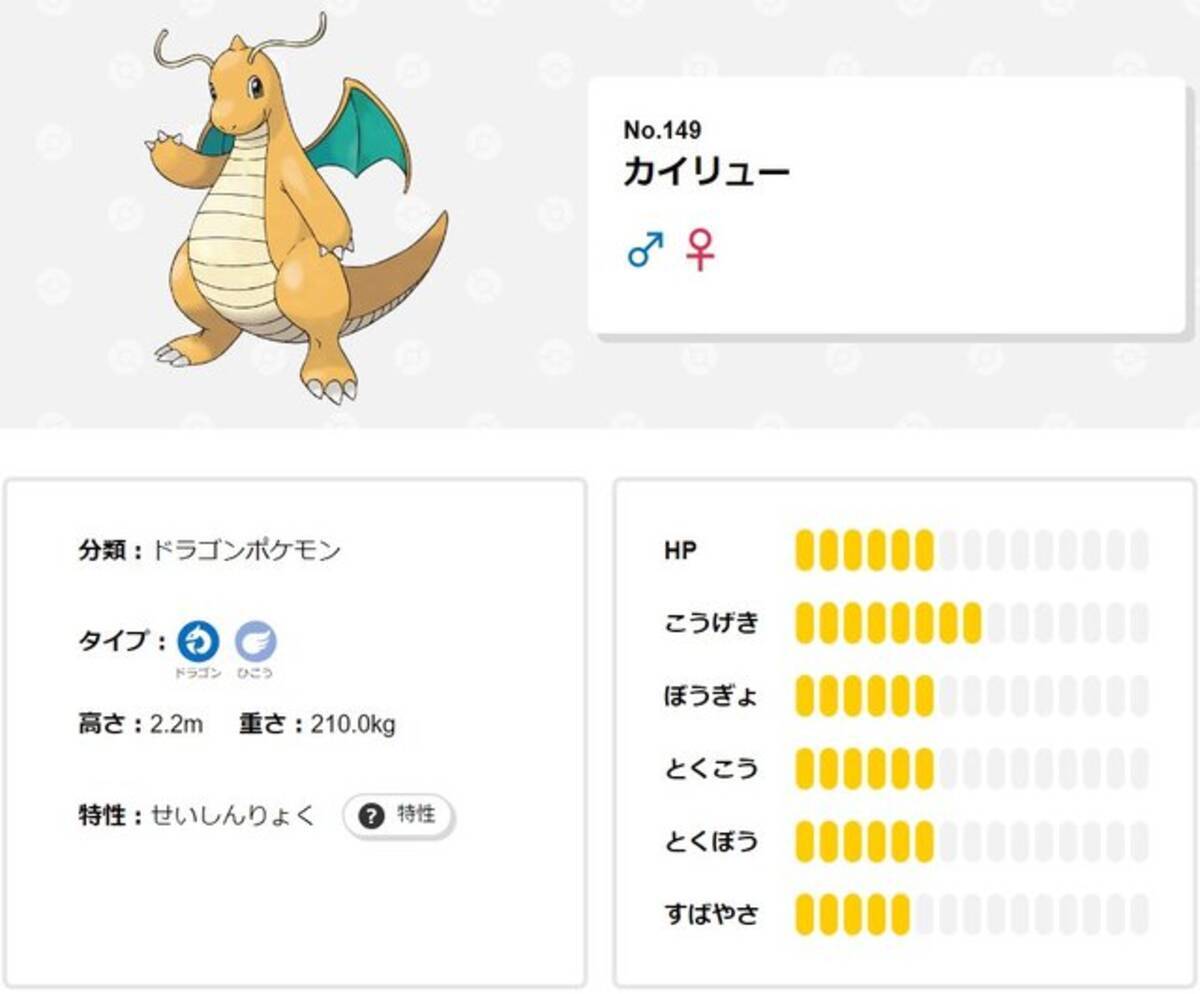Click the Dragonite artwork image
Image resolution: width=1200 pixels, height=994 pixels.
pos(292,210)
